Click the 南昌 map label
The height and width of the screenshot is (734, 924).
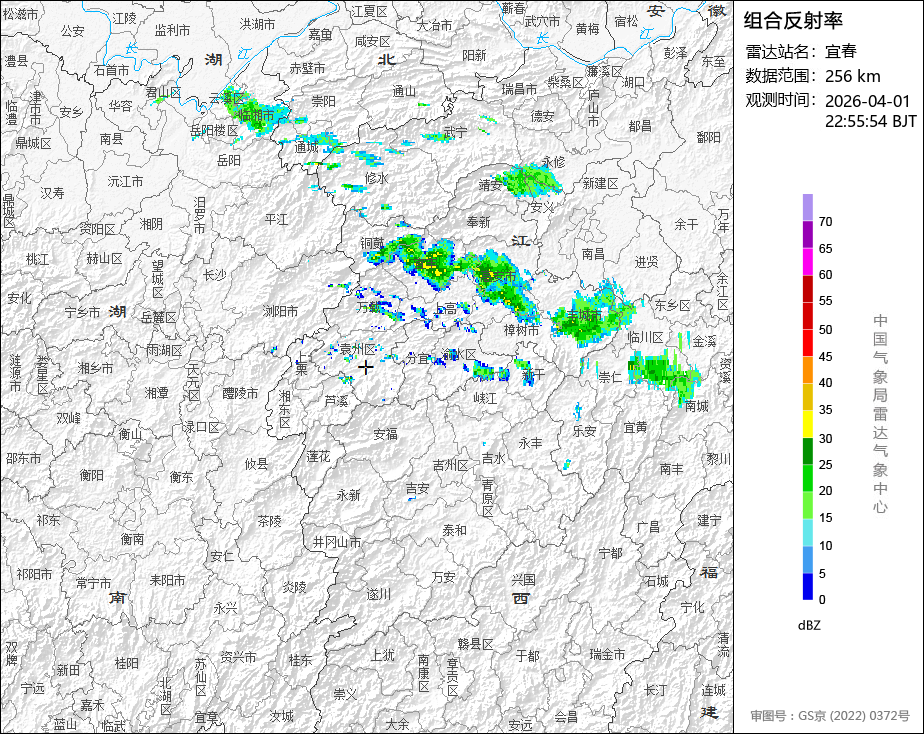click(593, 254)
